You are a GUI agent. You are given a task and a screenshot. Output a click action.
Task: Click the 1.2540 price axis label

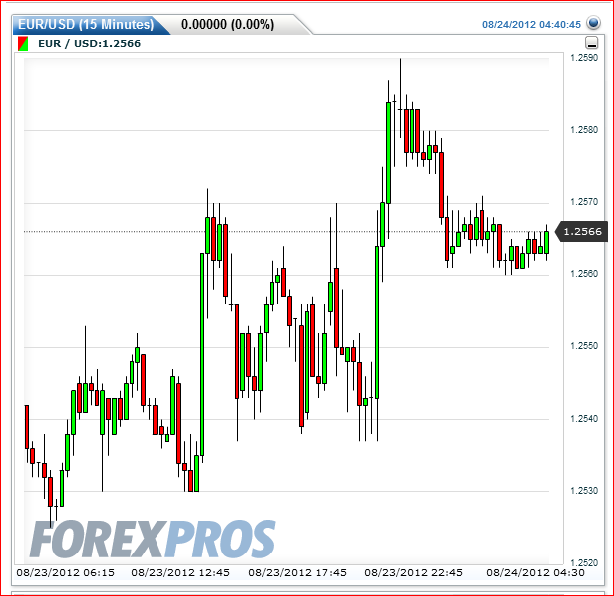584,419
